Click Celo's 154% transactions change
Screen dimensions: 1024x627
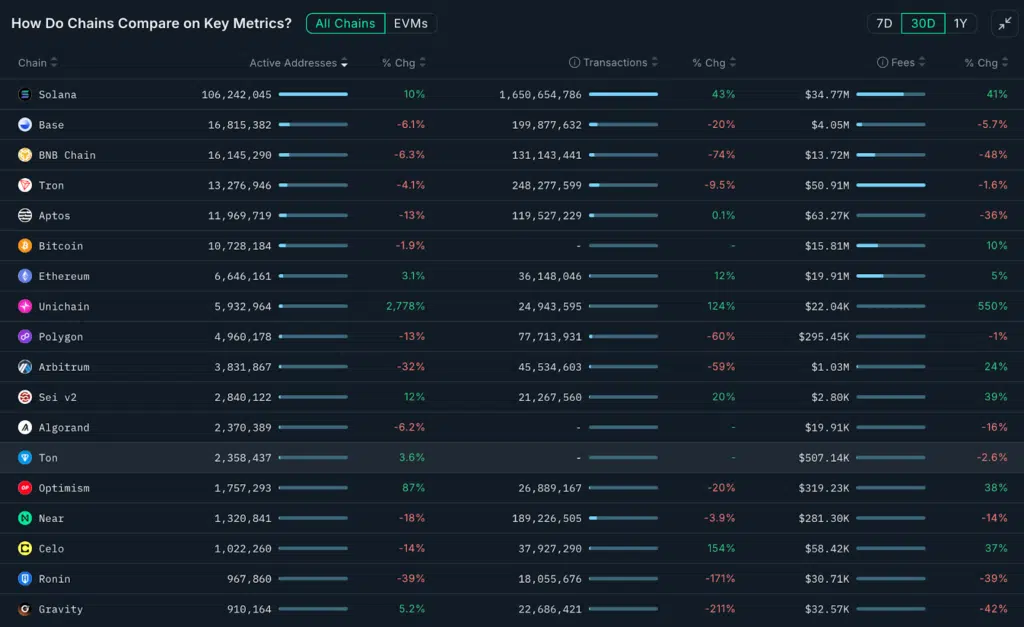721,549
